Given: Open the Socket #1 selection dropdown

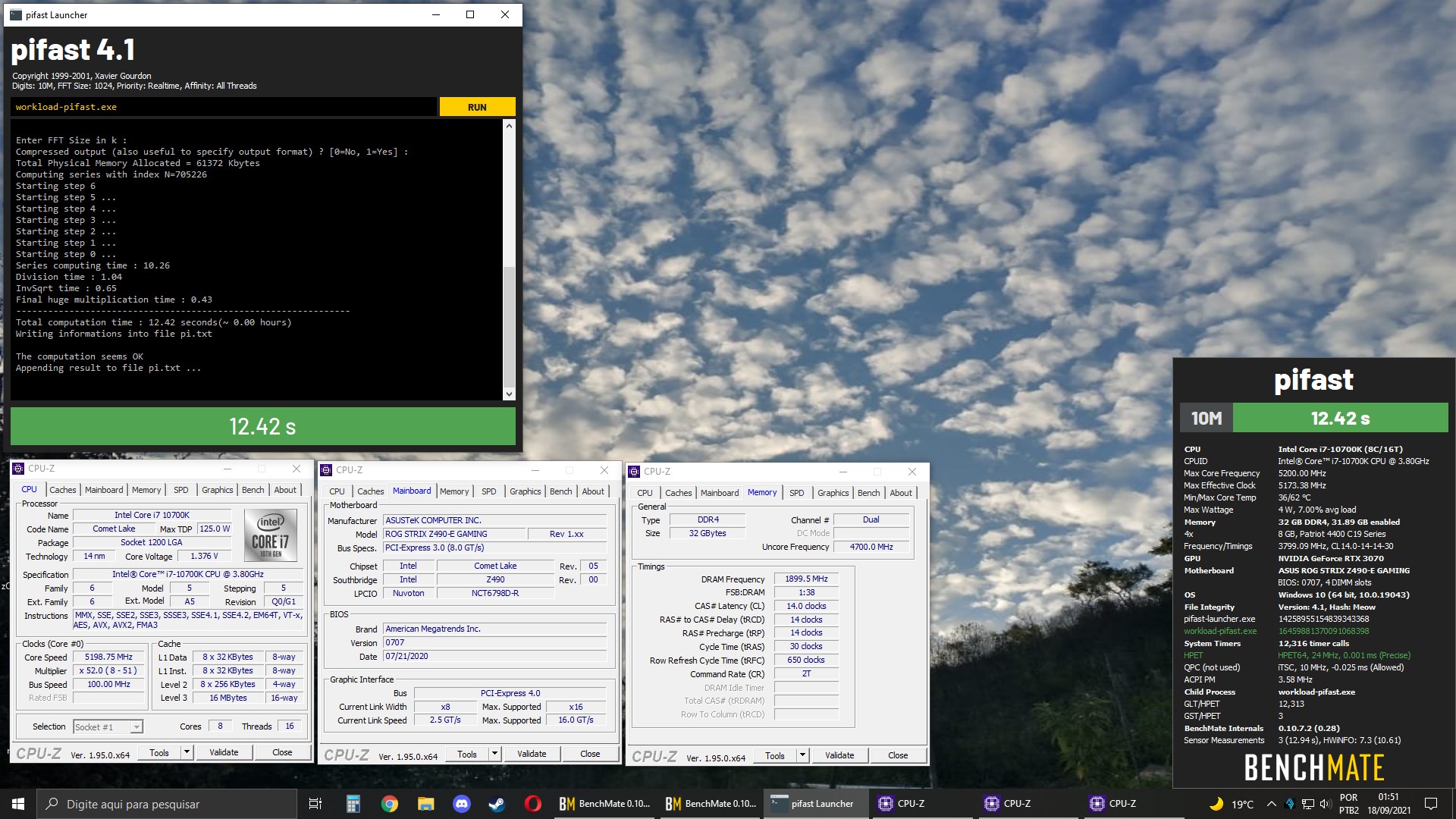Looking at the screenshot, I should pos(108,727).
